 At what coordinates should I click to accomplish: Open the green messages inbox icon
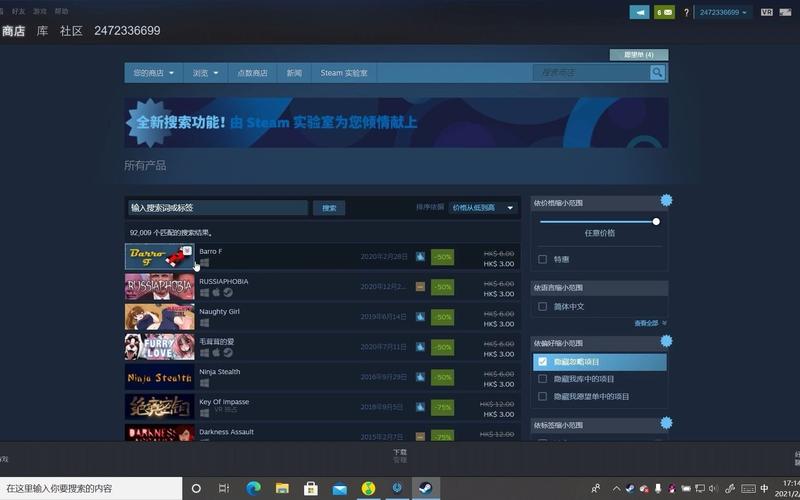664,12
